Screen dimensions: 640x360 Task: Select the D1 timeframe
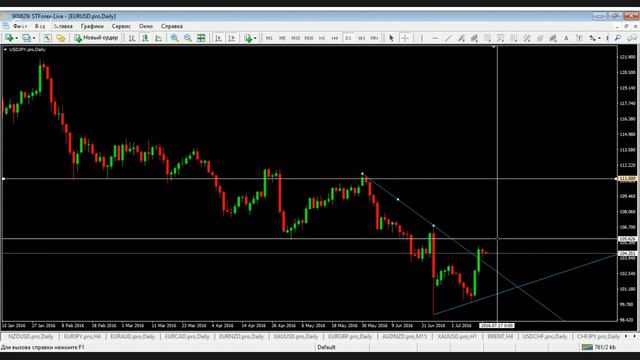tap(348, 38)
